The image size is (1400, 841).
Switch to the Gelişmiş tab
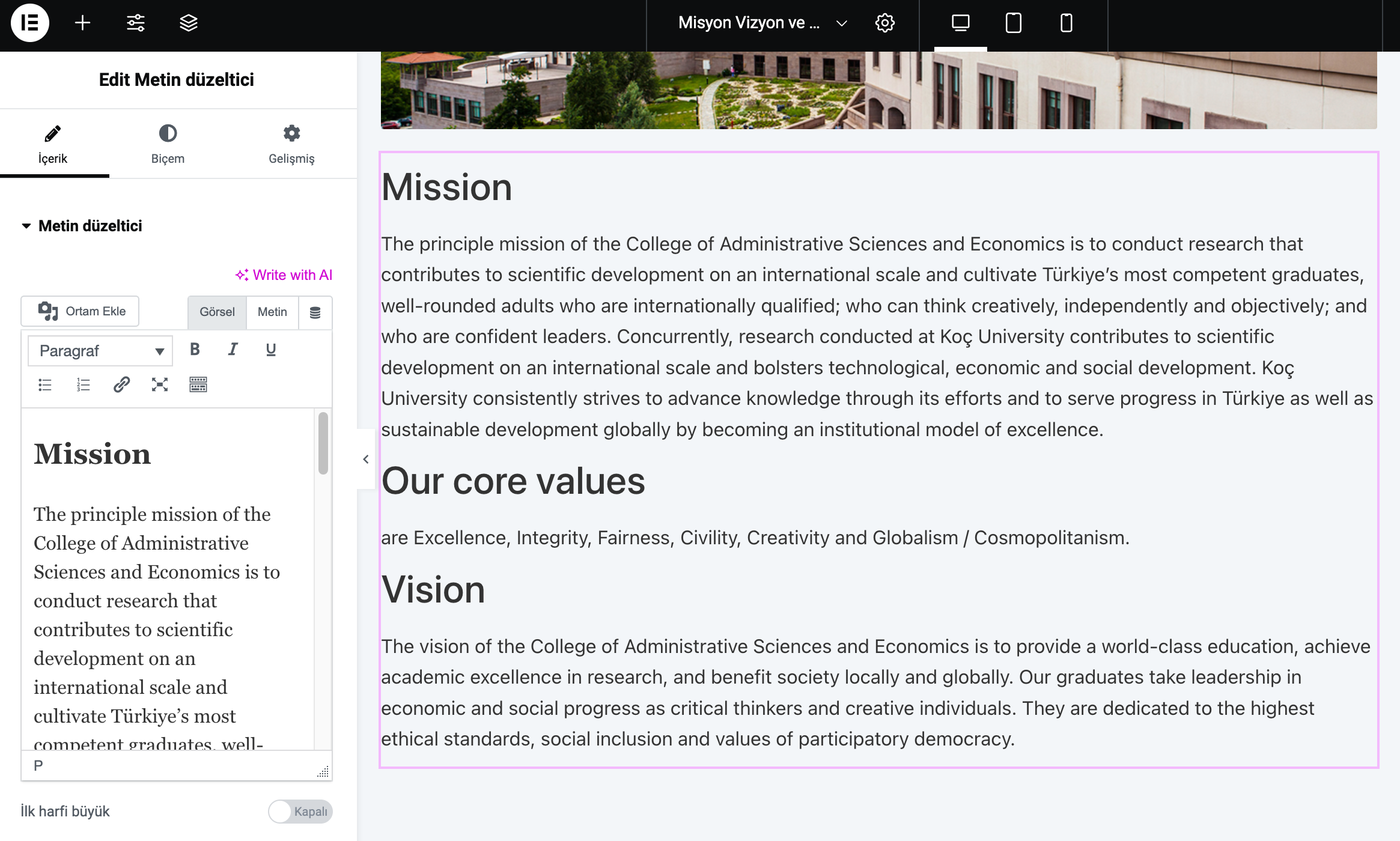pyautogui.click(x=291, y=144)
